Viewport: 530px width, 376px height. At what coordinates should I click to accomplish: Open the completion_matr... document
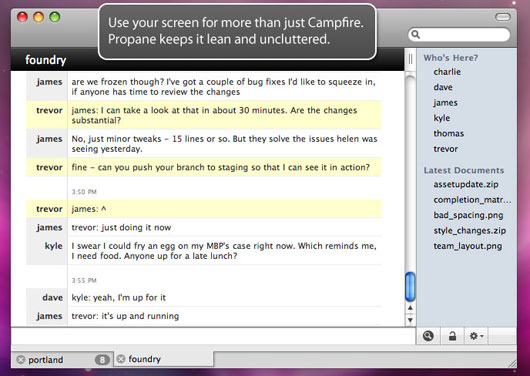click(x=472, y=200)
